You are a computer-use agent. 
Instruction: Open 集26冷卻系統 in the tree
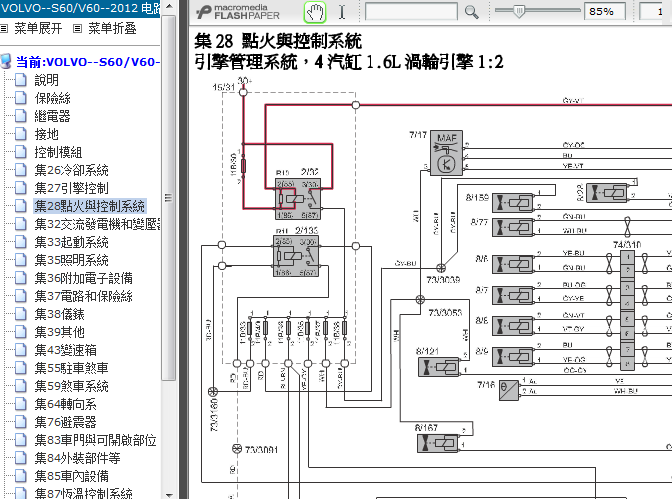71,170
